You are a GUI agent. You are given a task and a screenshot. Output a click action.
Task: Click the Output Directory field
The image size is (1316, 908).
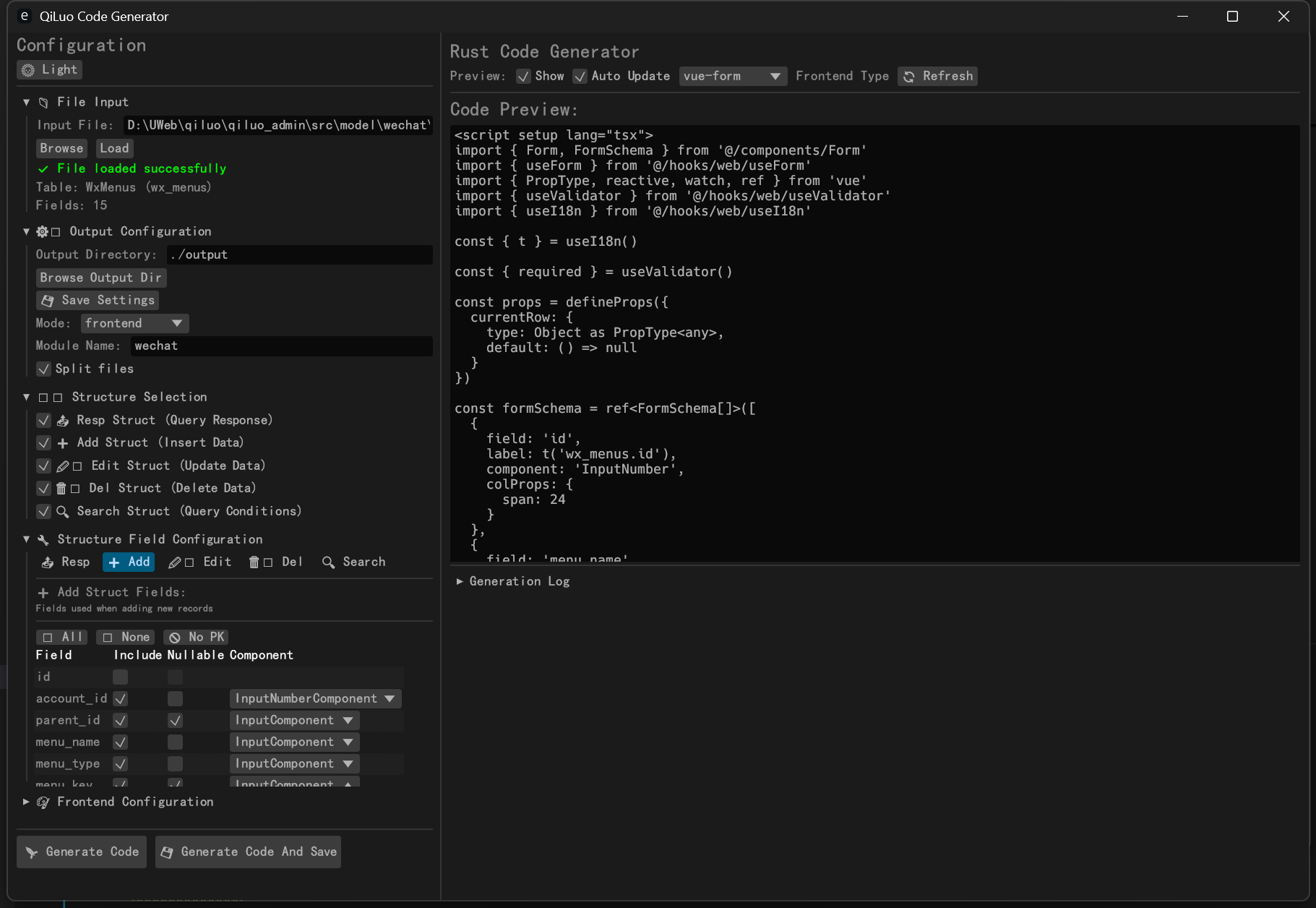pyautogui.click(x=300, y=255)
